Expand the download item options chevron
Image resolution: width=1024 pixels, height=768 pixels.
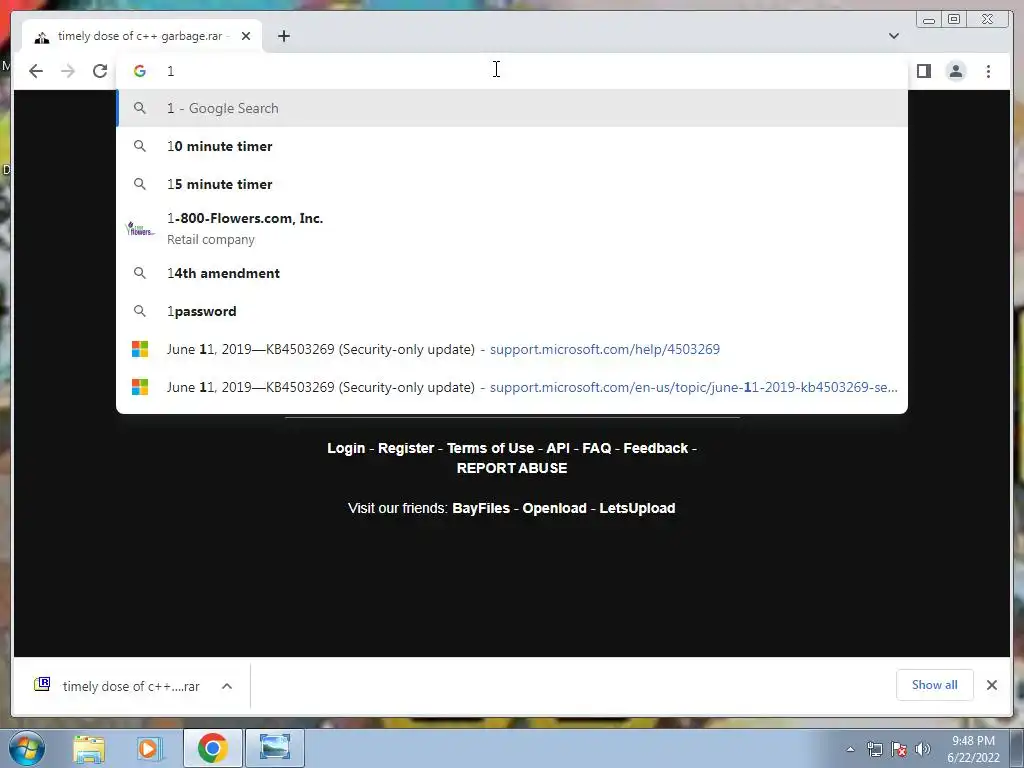point(227,686)
